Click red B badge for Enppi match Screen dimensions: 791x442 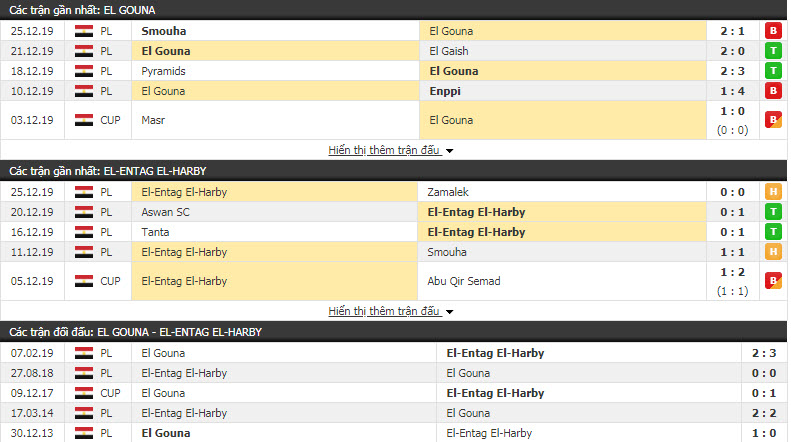pyautogui.click(x=773, y=91)
